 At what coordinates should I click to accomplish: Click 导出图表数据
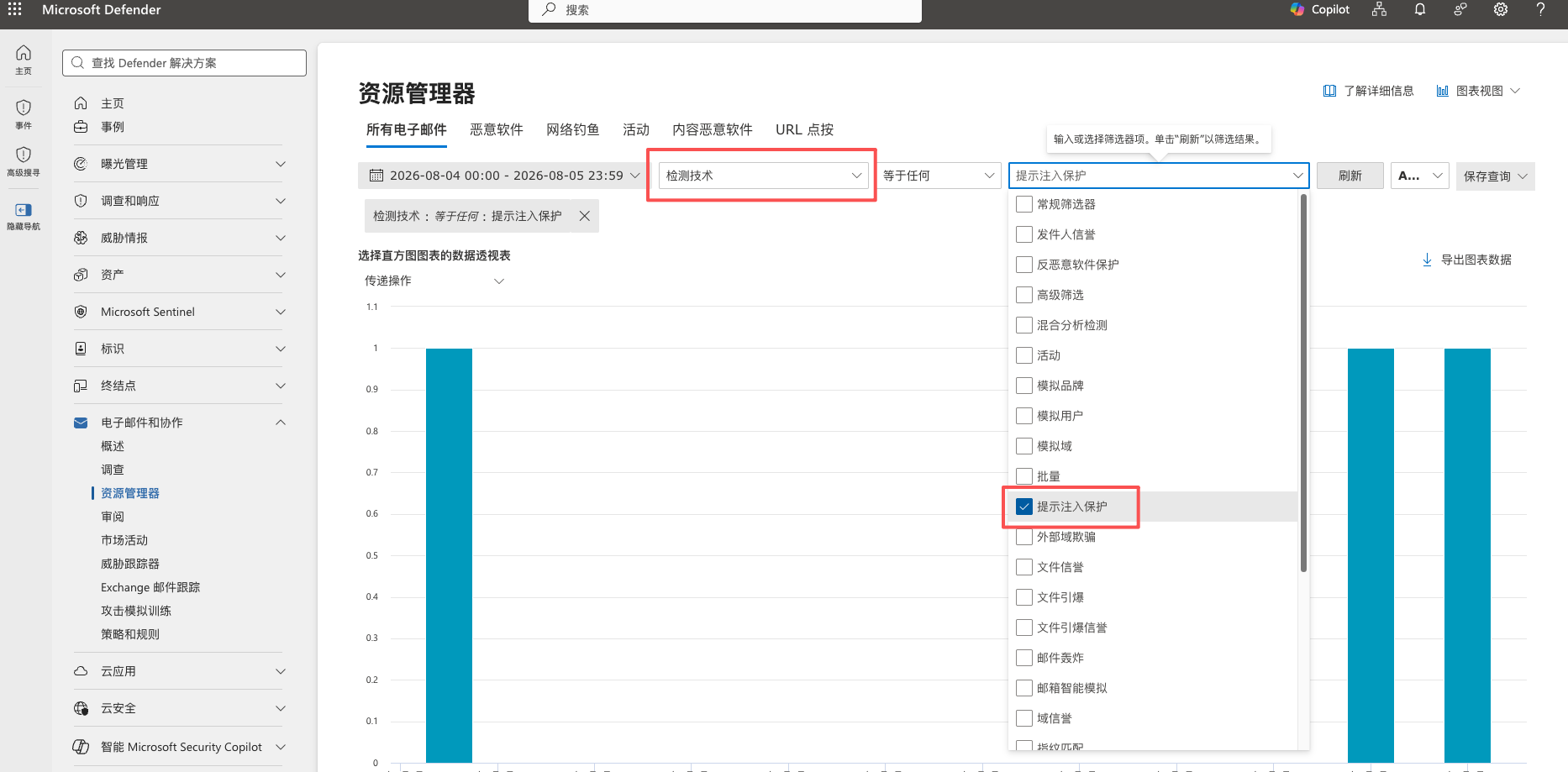[x=1466, y=260]
